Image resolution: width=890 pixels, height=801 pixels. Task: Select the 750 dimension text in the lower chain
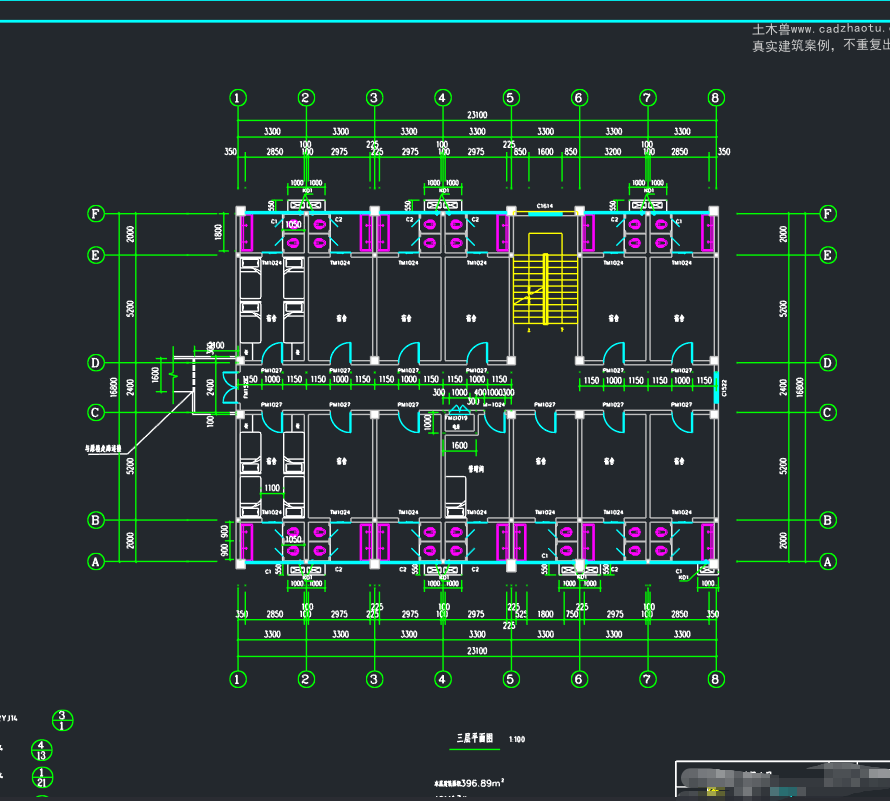pos(572,614)
